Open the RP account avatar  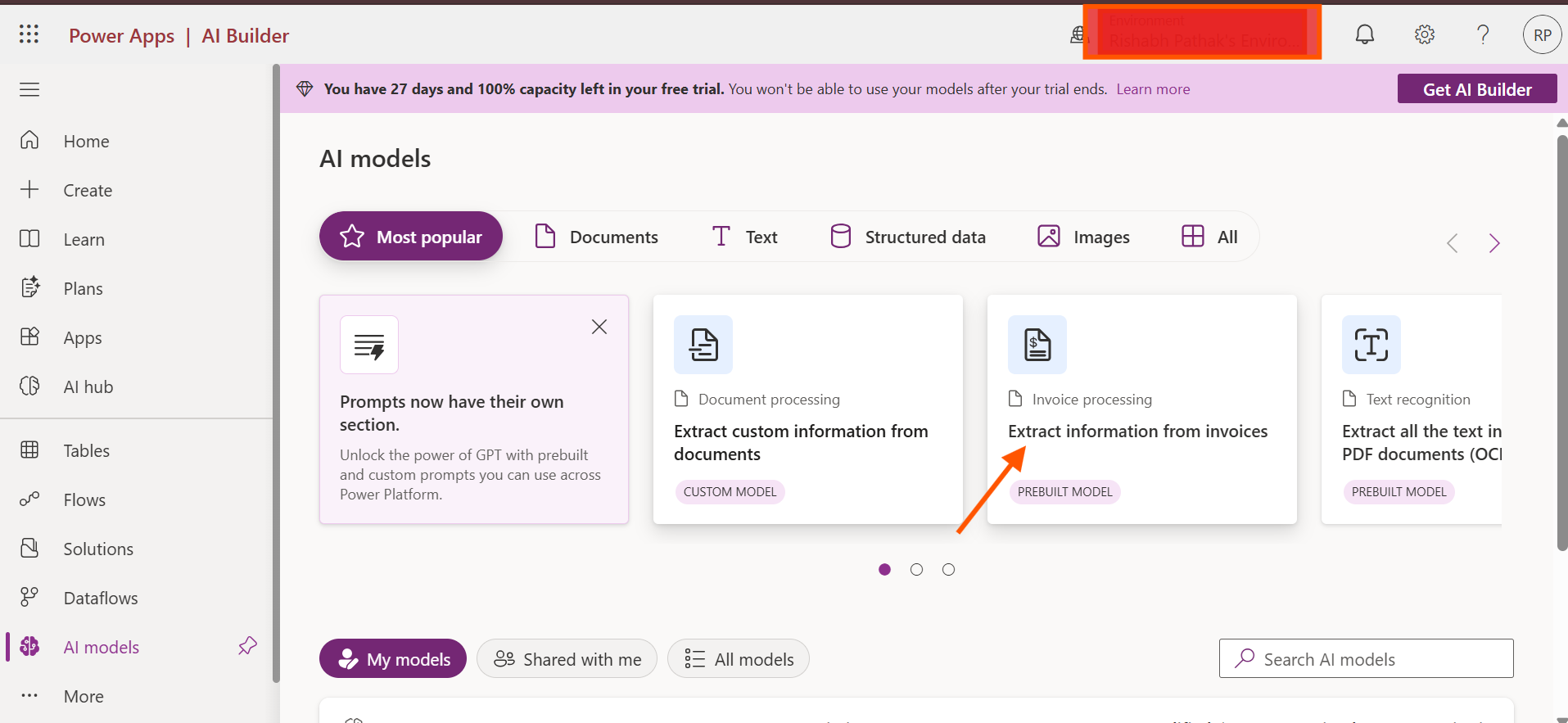point(1542,35)
